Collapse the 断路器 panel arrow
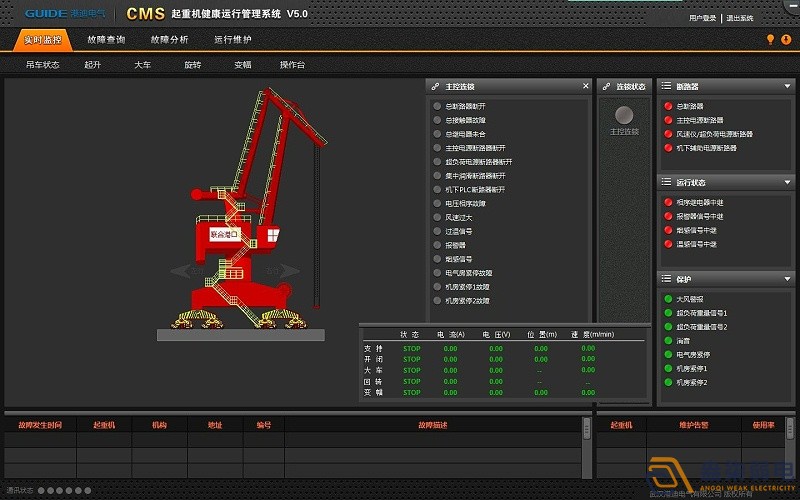 coord(788,87)
